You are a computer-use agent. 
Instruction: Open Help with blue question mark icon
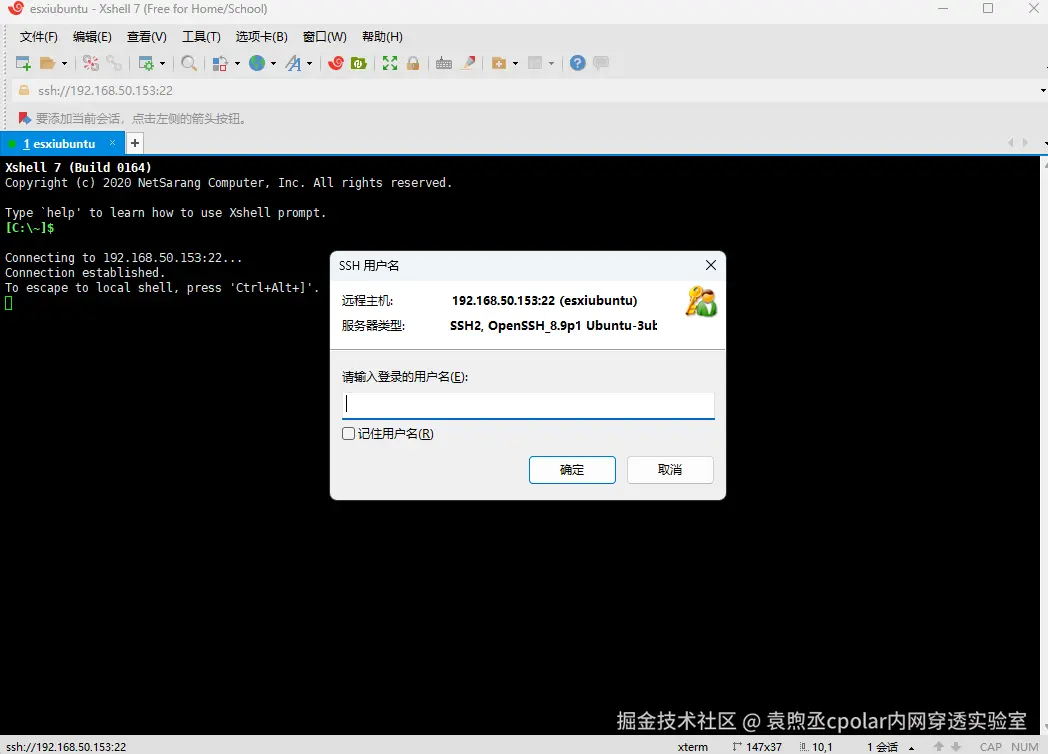[577, 63]
